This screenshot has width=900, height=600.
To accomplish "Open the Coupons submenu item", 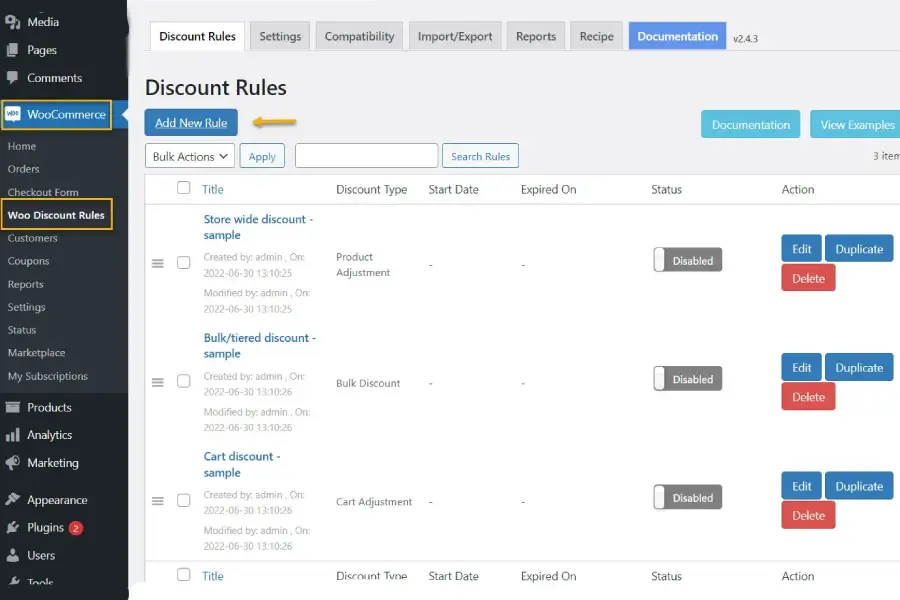I will click(29, 261).
